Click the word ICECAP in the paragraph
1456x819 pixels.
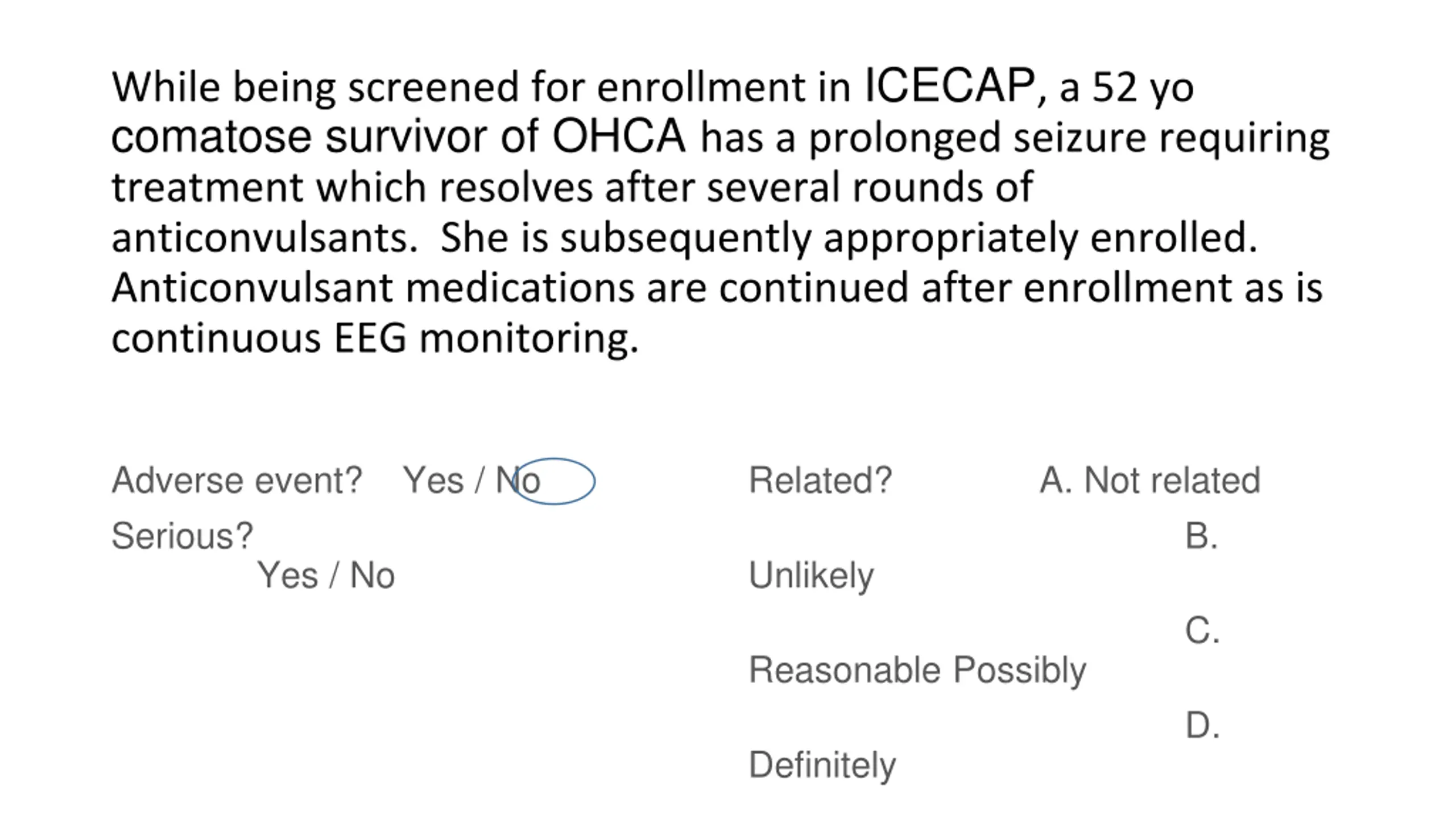click(x=949, y=86)
